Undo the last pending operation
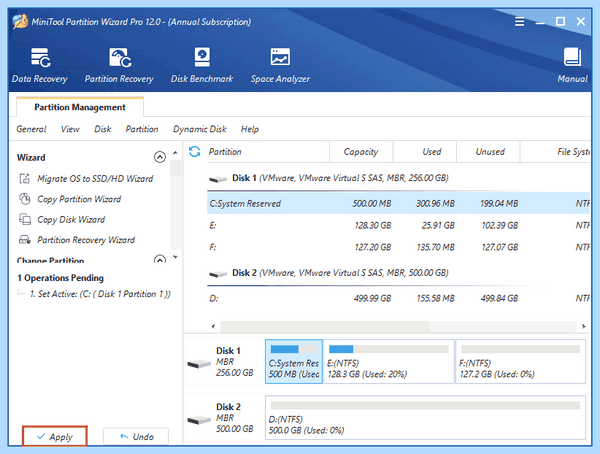This screenshot has height=454, width=600. pos(136,436)
